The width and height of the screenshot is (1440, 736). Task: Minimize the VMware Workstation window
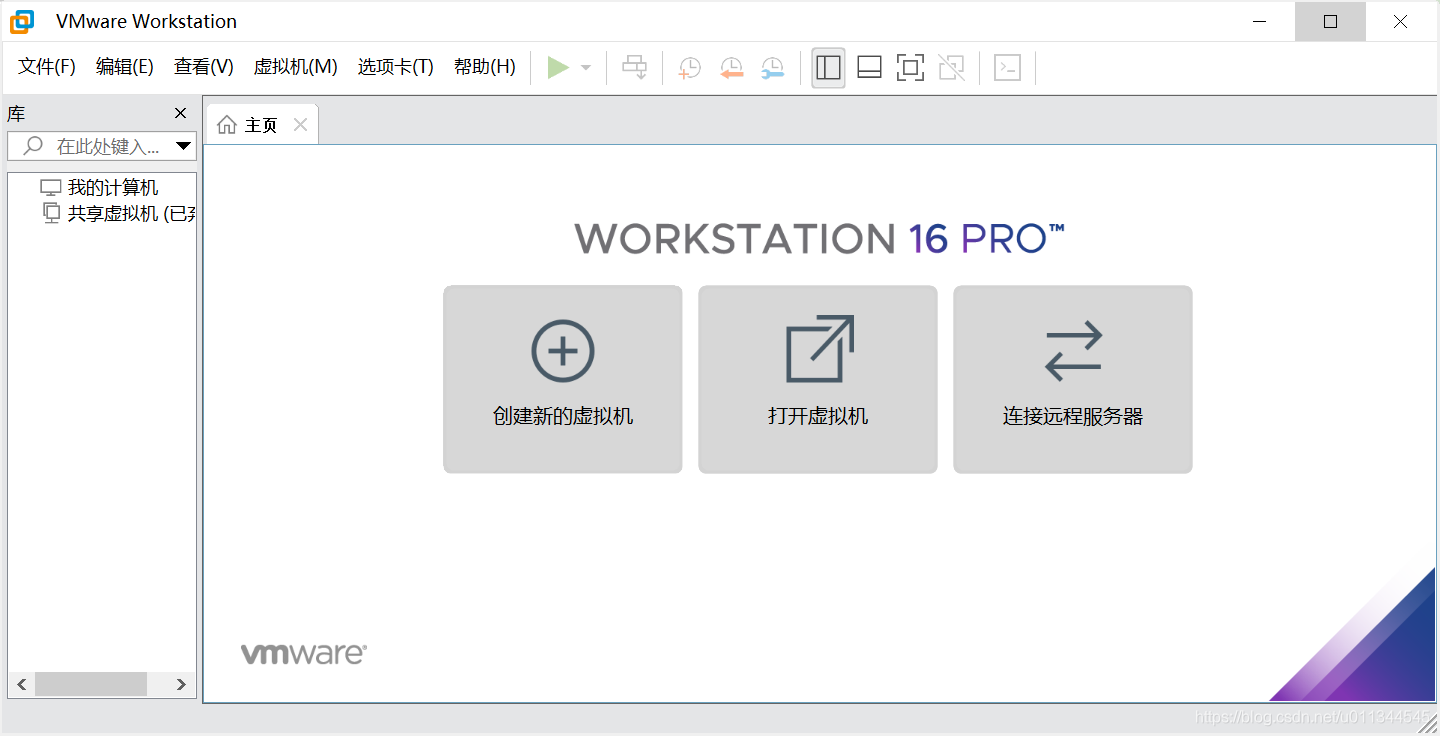tap(1260, 21)
